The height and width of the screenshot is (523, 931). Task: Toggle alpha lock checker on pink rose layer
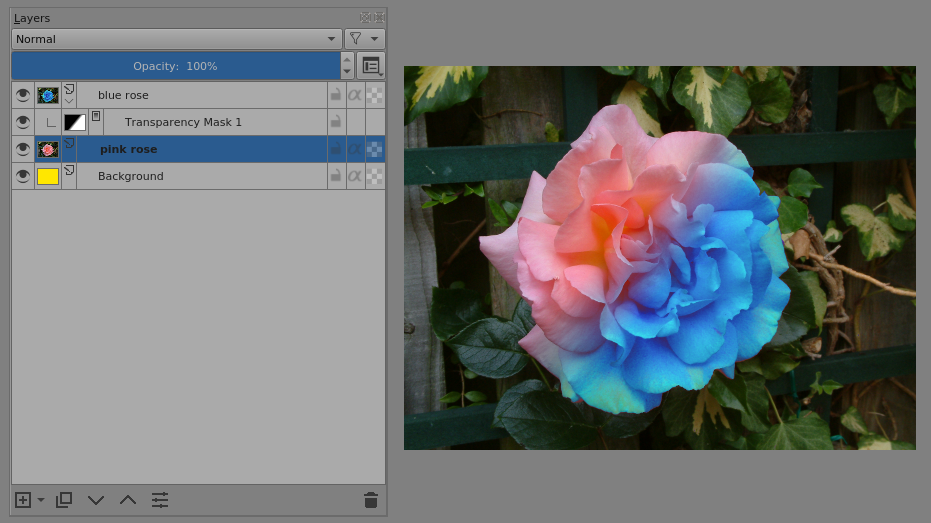[375, 149]
